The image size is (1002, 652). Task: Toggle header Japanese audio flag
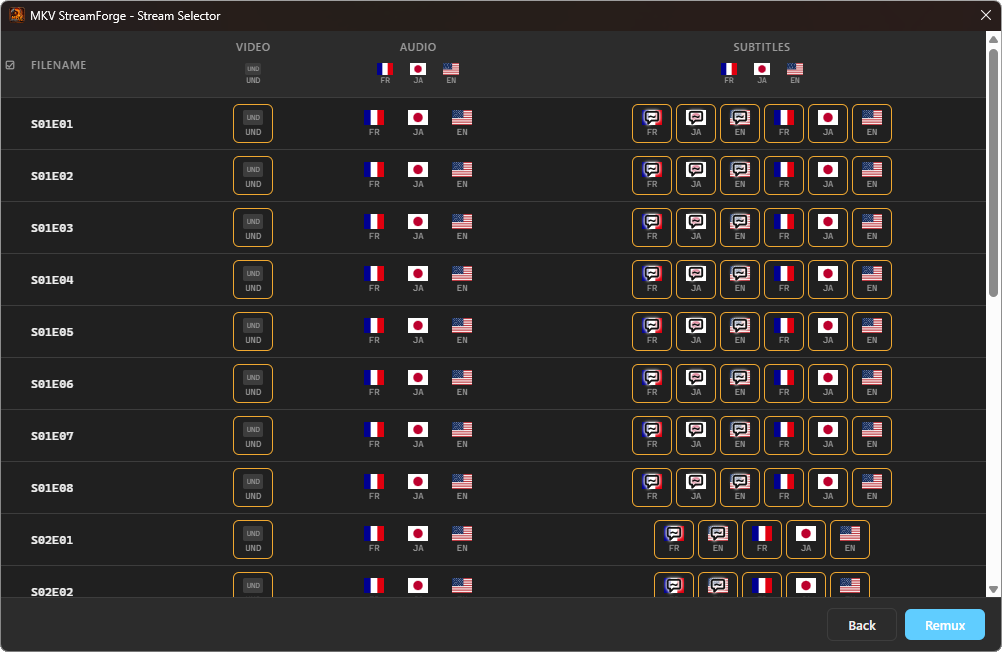[x=418, y=74]
